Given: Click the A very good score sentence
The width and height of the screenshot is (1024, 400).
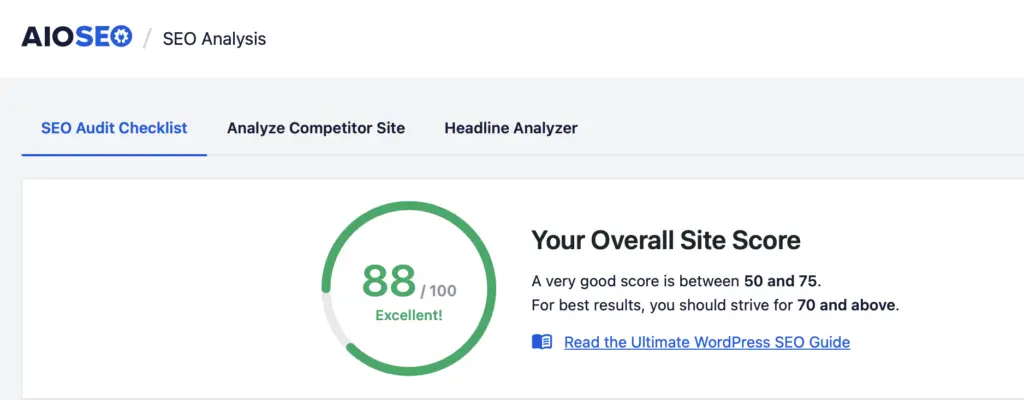Looking at the screenshot, I should click(636, 281).
